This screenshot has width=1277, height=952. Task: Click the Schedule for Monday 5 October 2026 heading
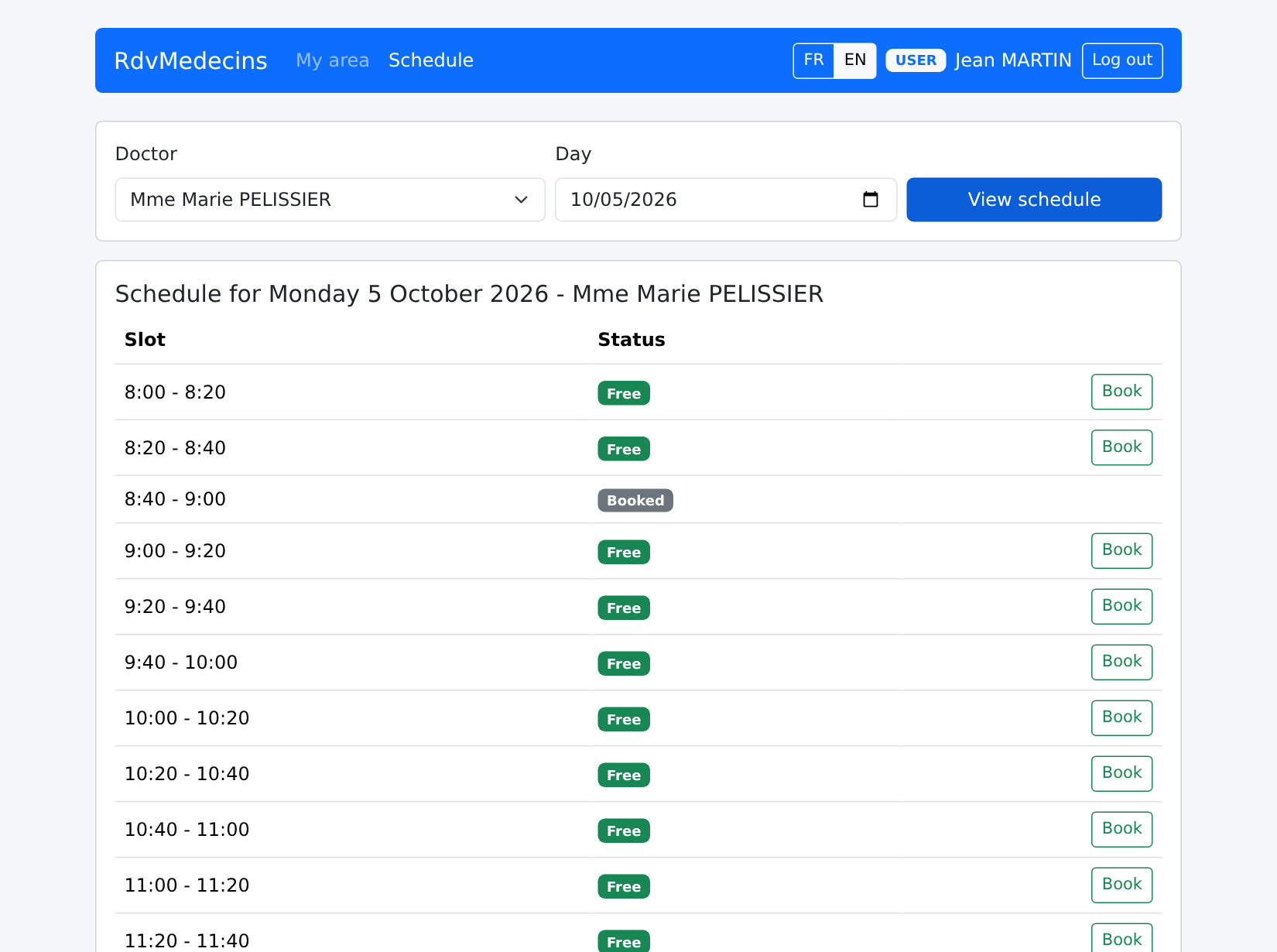[469, 294]
